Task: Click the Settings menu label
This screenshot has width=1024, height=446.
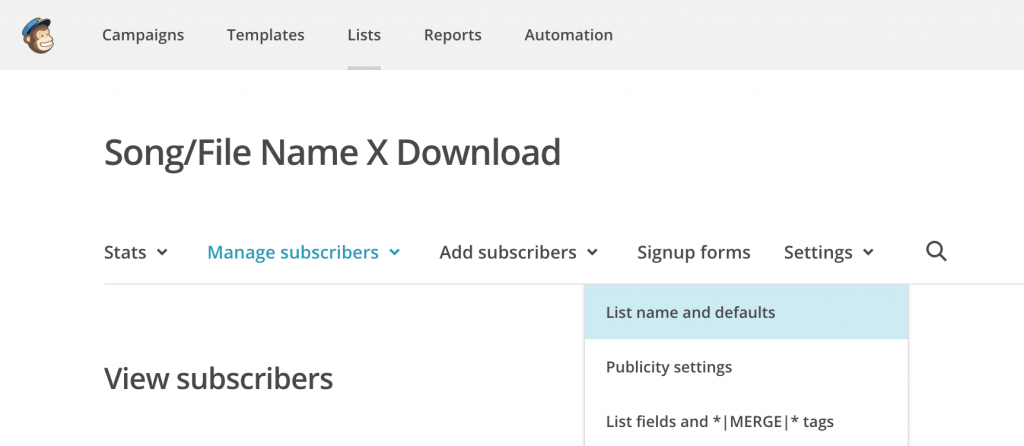Action: point(818,253)
